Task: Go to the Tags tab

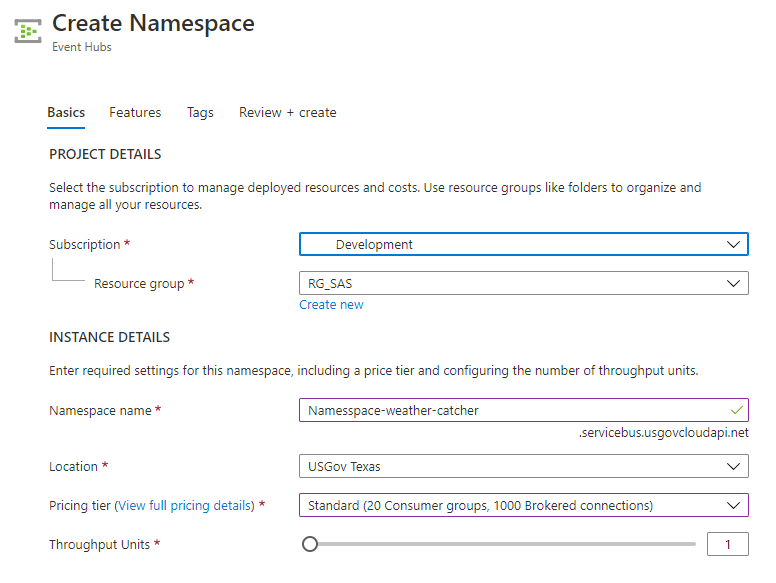Action: 200,112
